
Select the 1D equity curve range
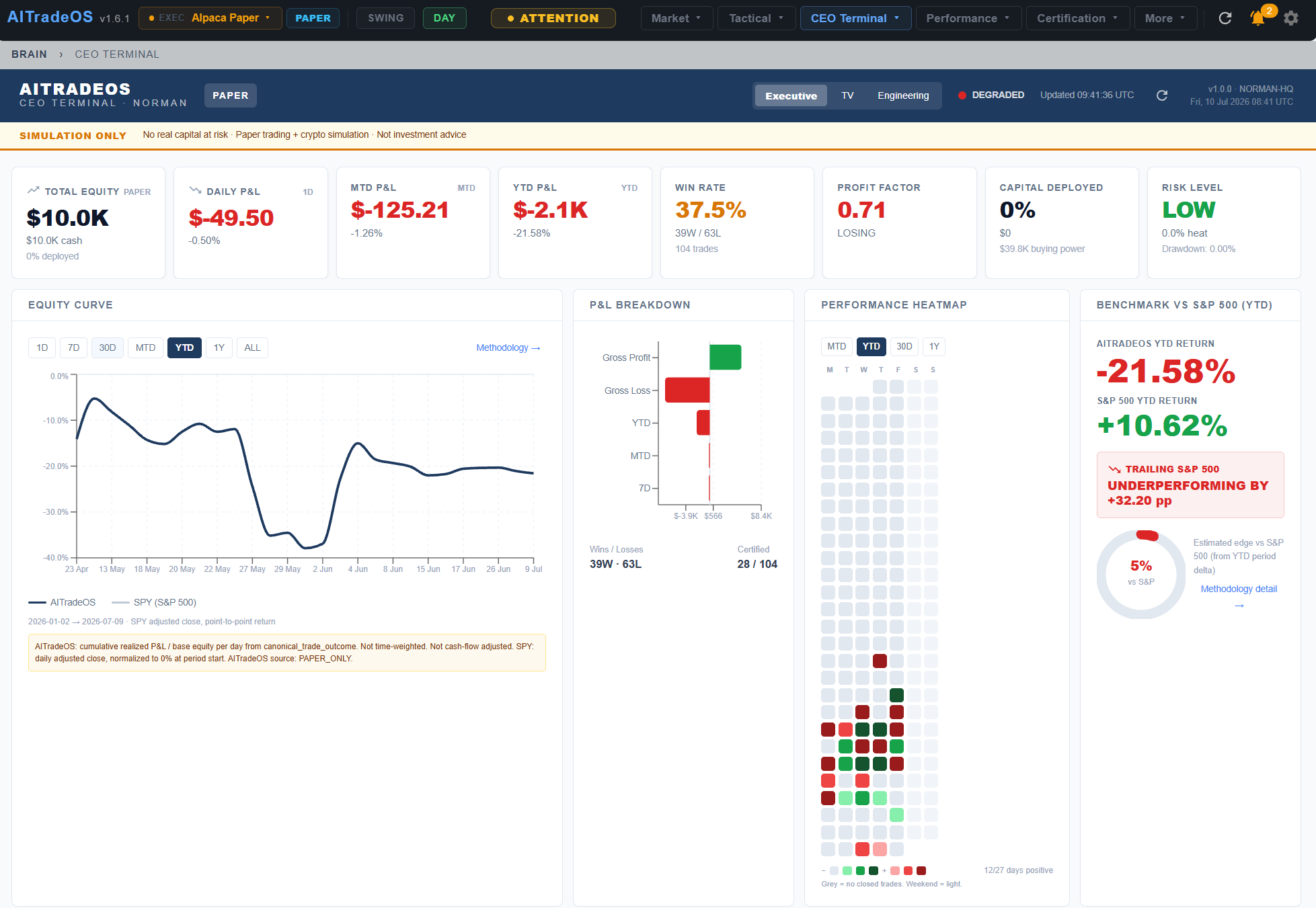[42, 347]
